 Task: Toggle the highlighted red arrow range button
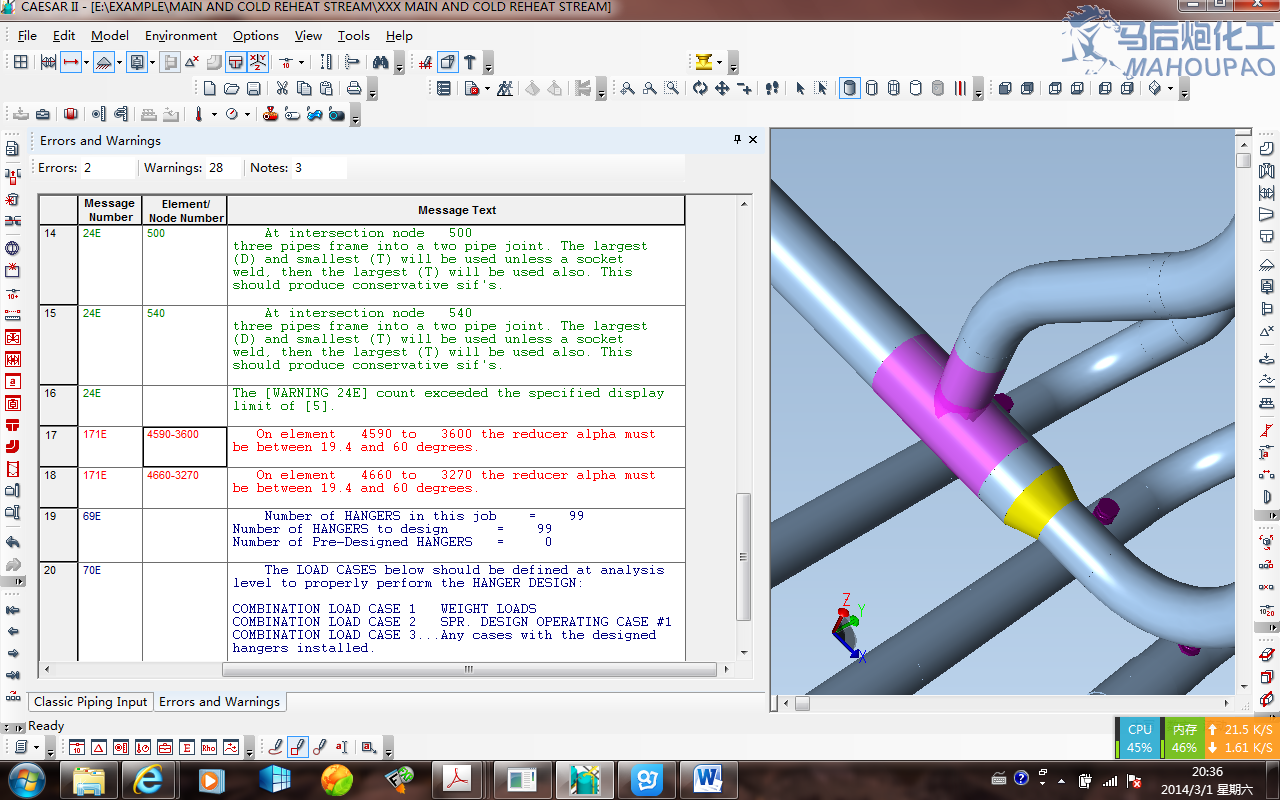tap(71, 62)
